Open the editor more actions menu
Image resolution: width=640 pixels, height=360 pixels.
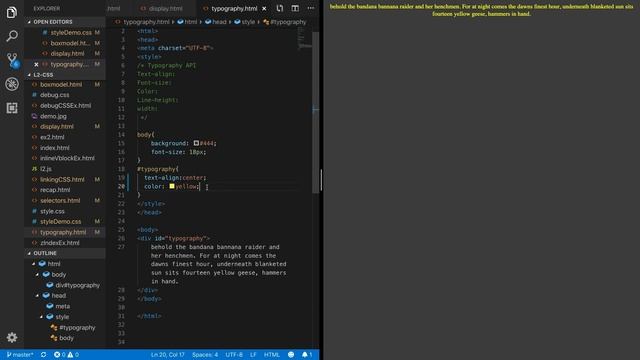pos(311,8)
